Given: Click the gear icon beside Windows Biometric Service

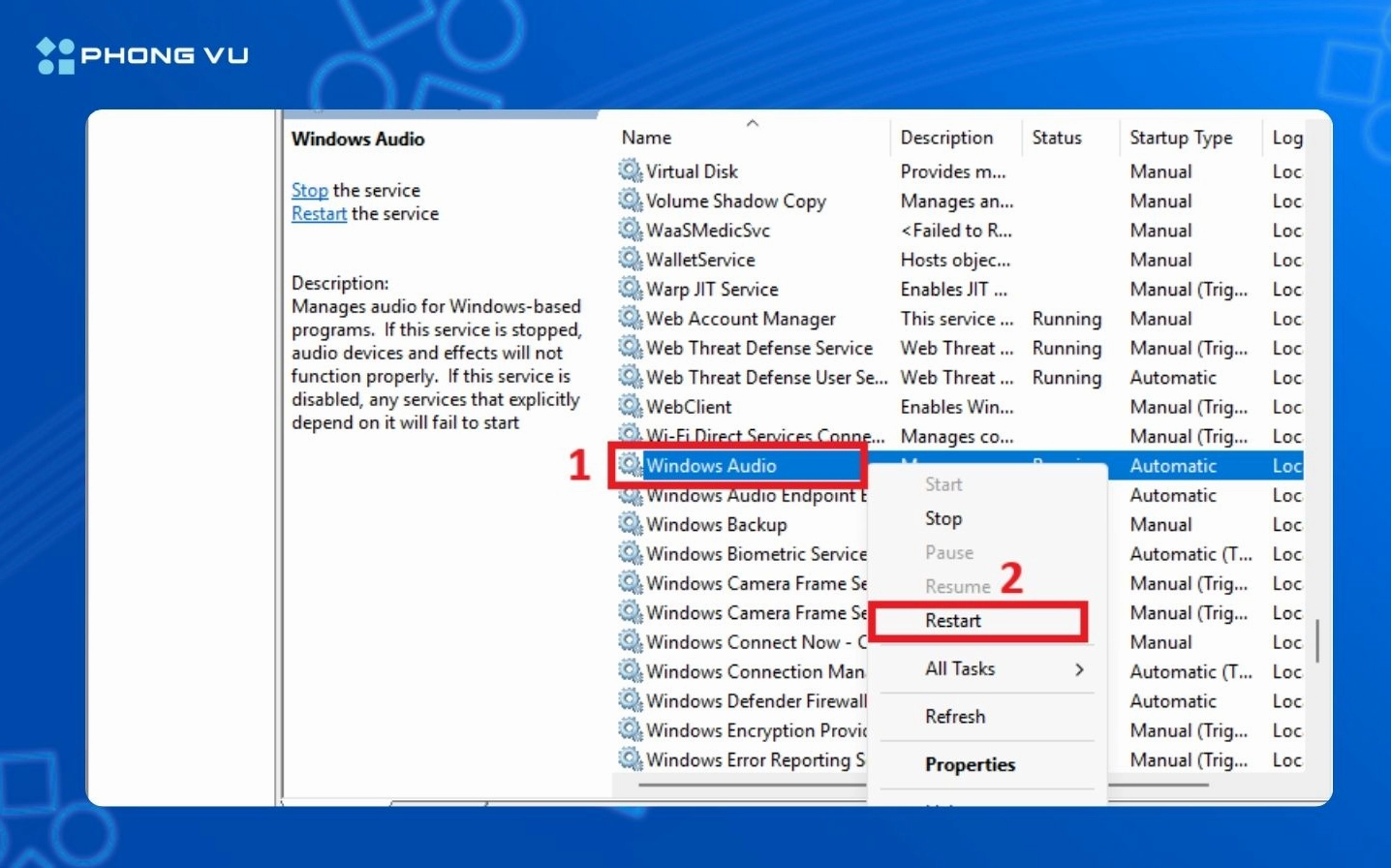Looking at the screenshot, I should click(x=631, y=553).
